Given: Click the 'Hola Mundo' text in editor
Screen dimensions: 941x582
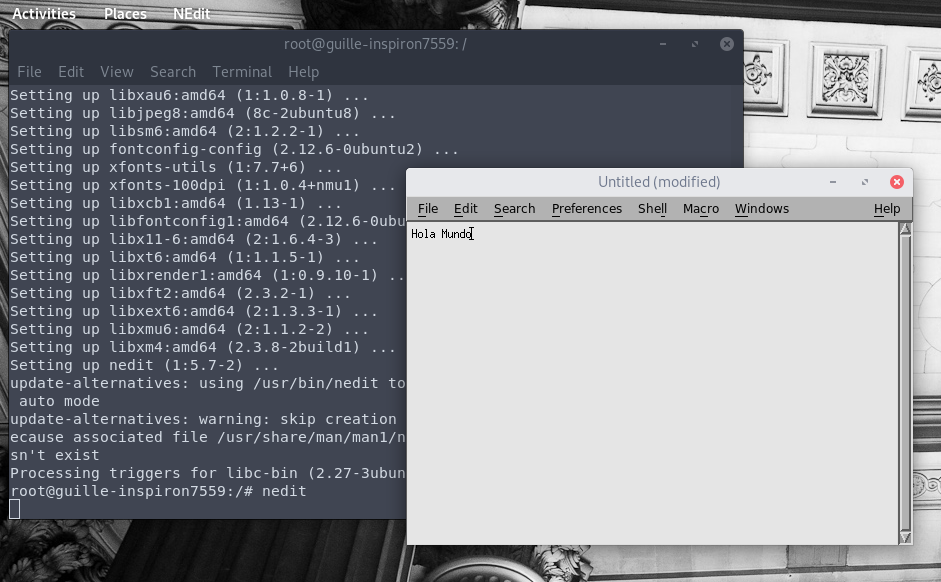Looking at the screenshot, I should coord(442,234).
